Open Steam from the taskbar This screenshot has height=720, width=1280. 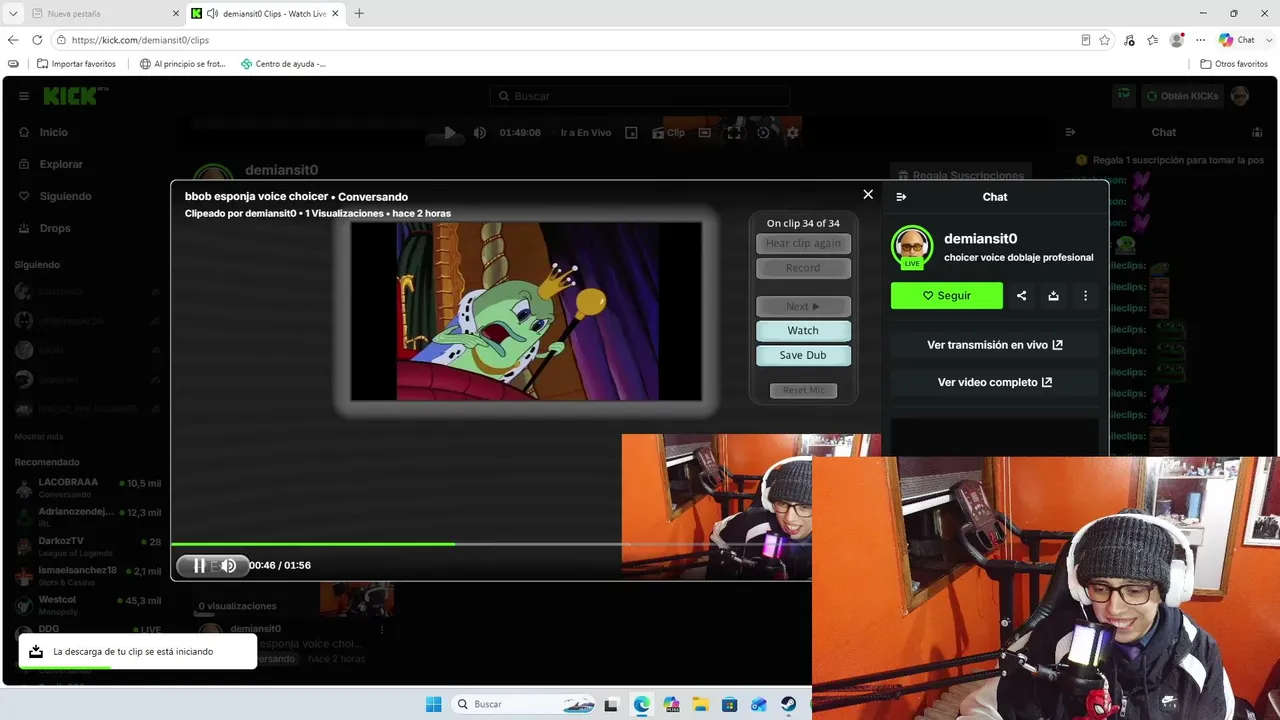[x=789, y=704]
